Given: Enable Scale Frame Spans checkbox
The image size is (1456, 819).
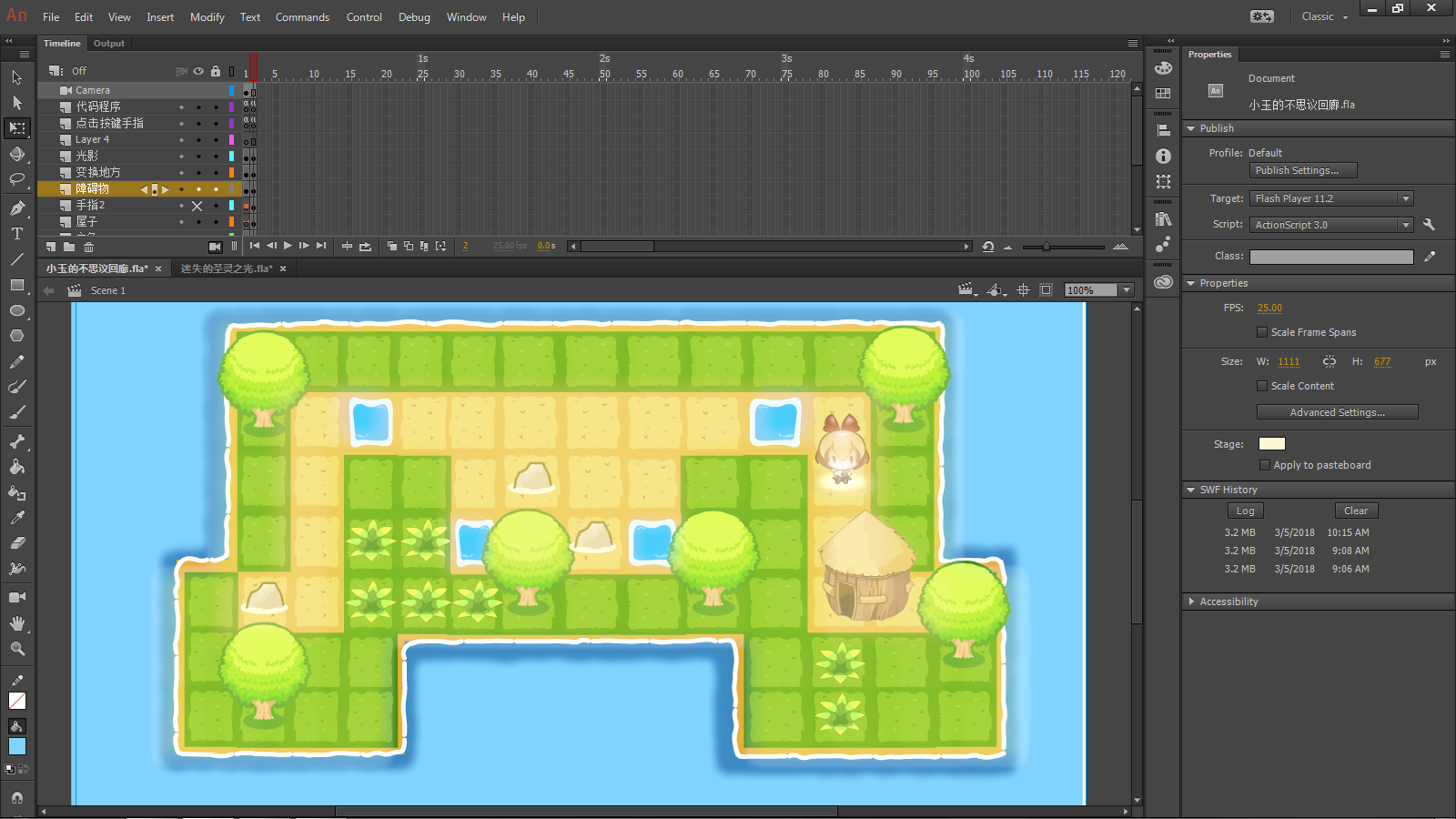Looking at the screenshot, I should tap(1262, 332).
